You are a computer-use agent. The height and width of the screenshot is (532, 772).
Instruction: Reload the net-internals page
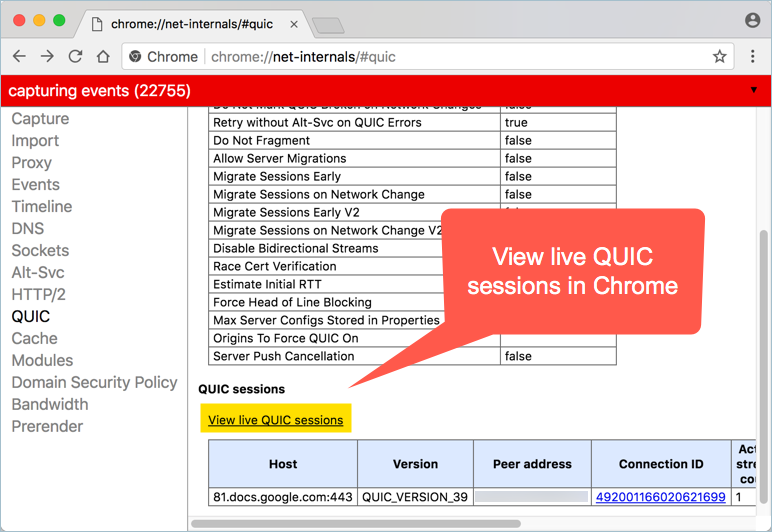[75, 57]
